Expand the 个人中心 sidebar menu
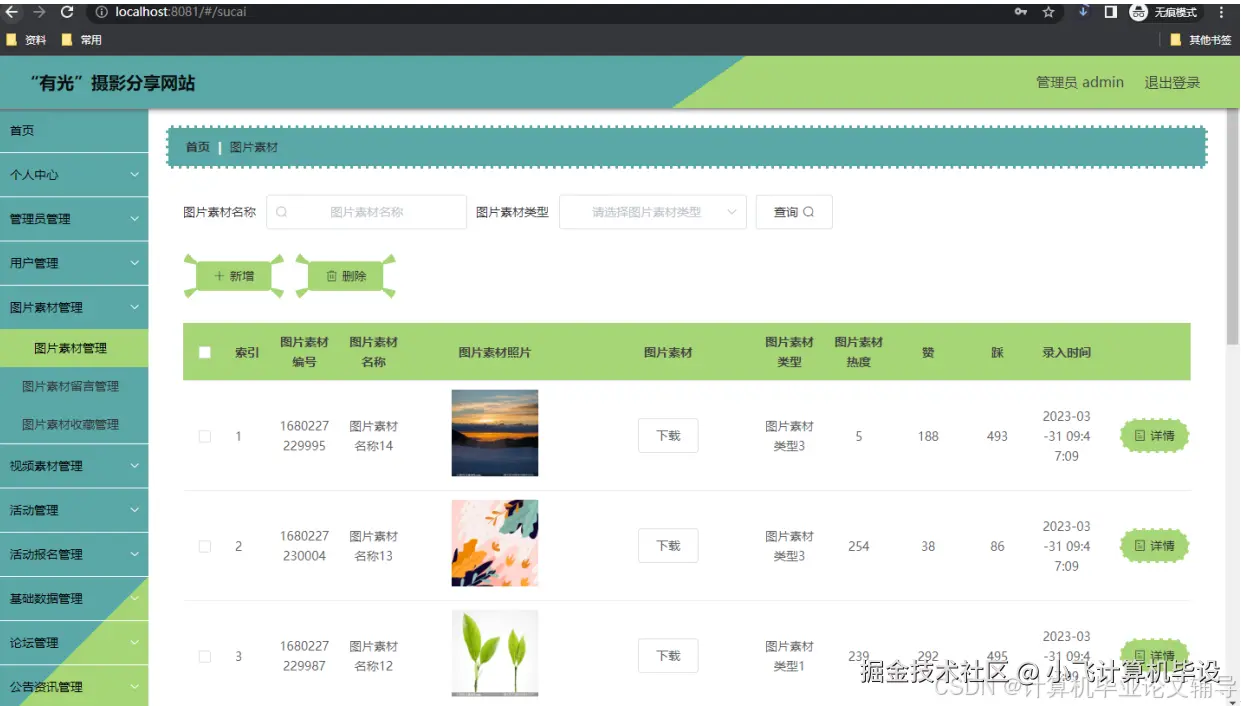Screen dimensions: 1241x706 point(74,174)
